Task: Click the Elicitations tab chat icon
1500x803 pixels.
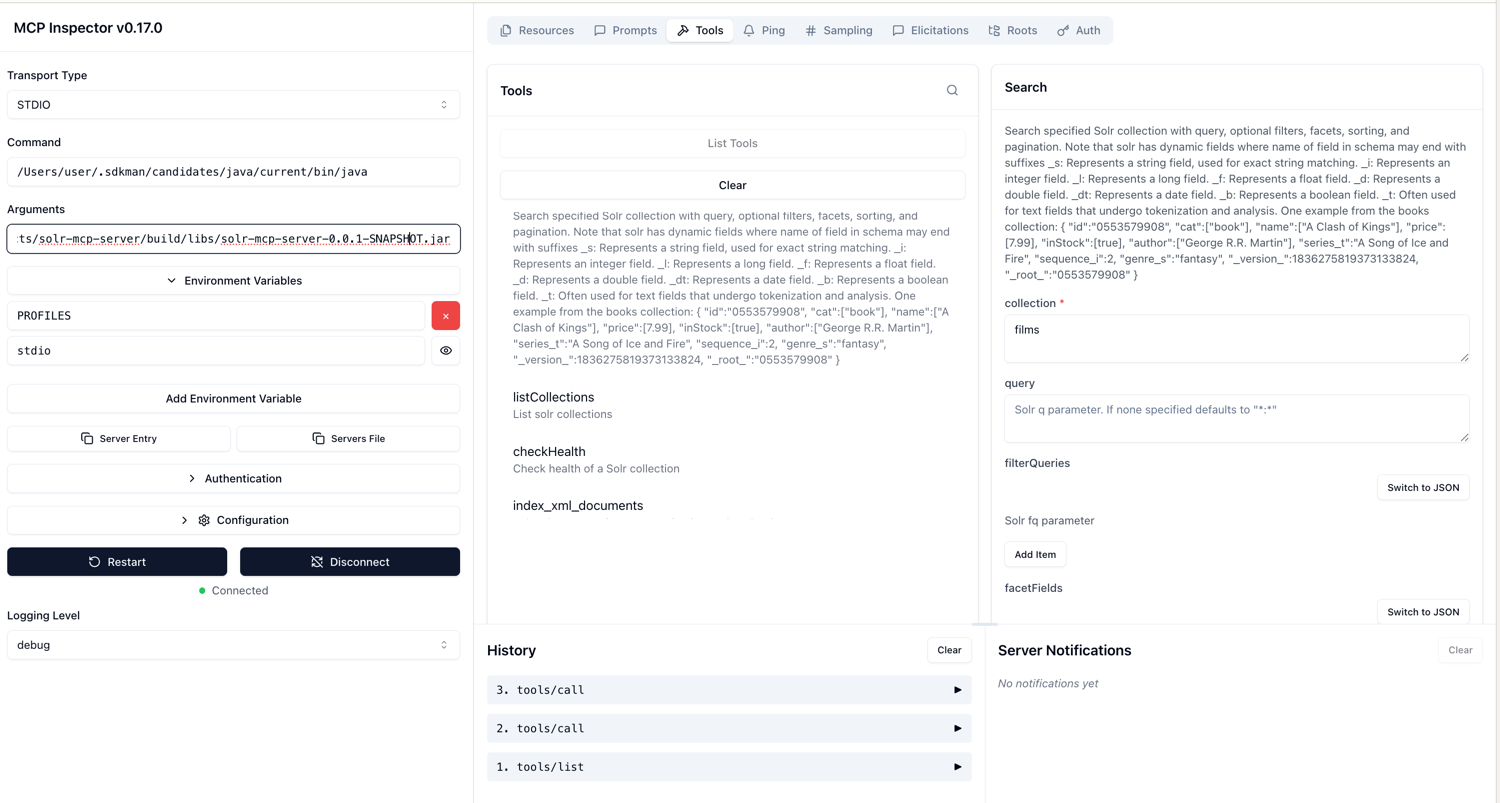Action: [898, 31]
